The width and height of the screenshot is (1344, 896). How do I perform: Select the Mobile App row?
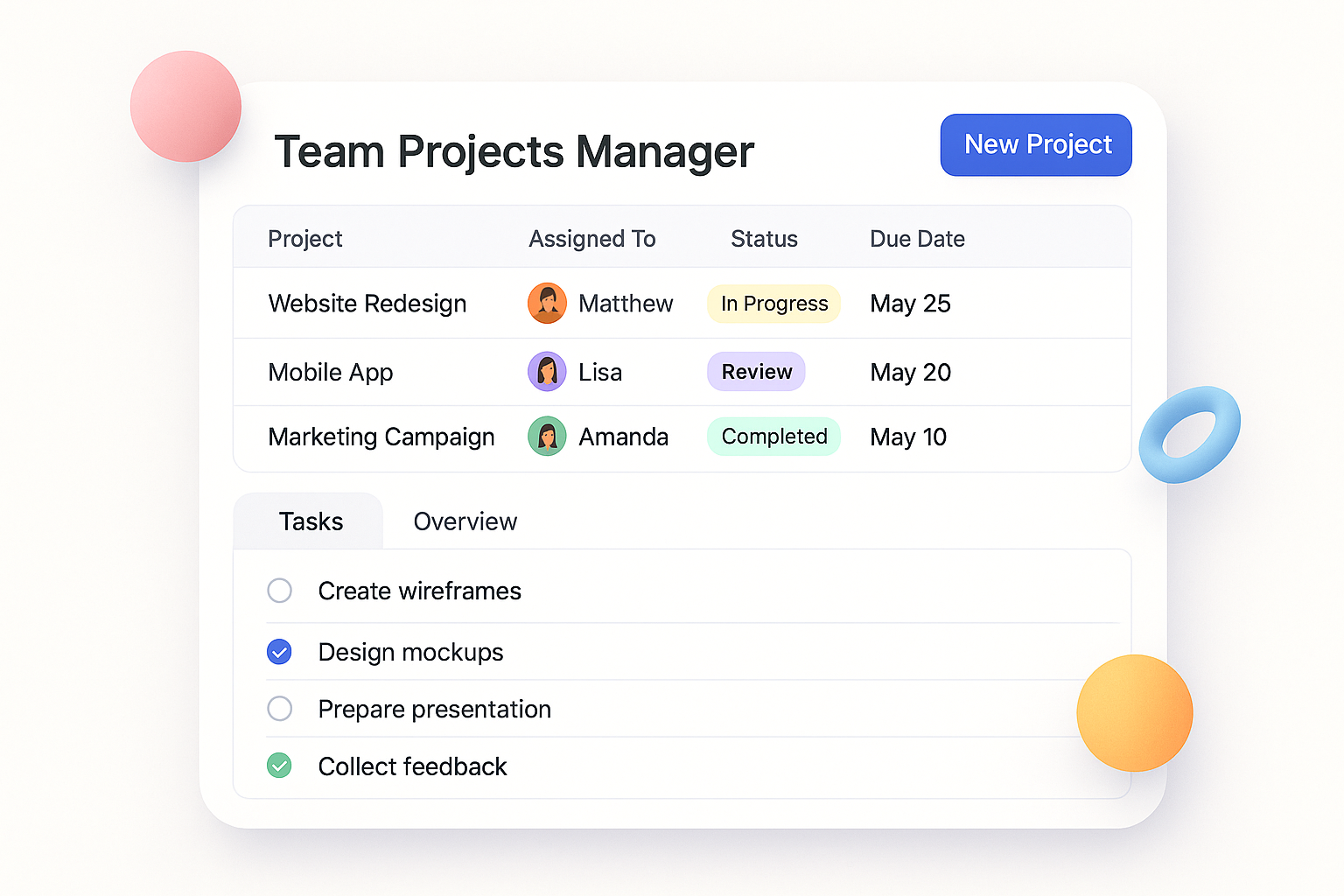coord(331,372)
